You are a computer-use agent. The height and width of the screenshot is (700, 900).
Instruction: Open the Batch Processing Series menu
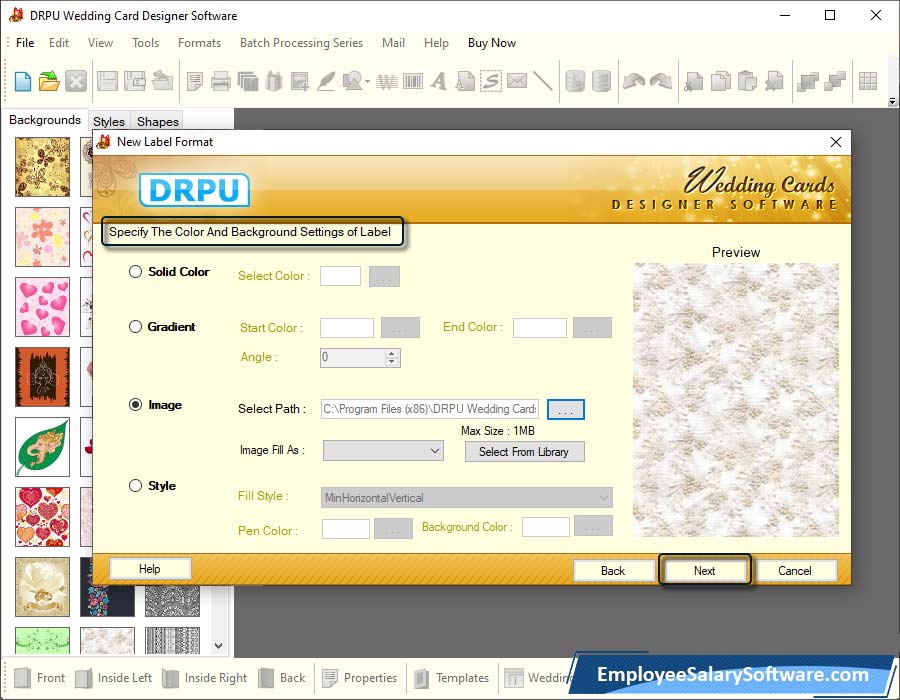tap(301, 42)
